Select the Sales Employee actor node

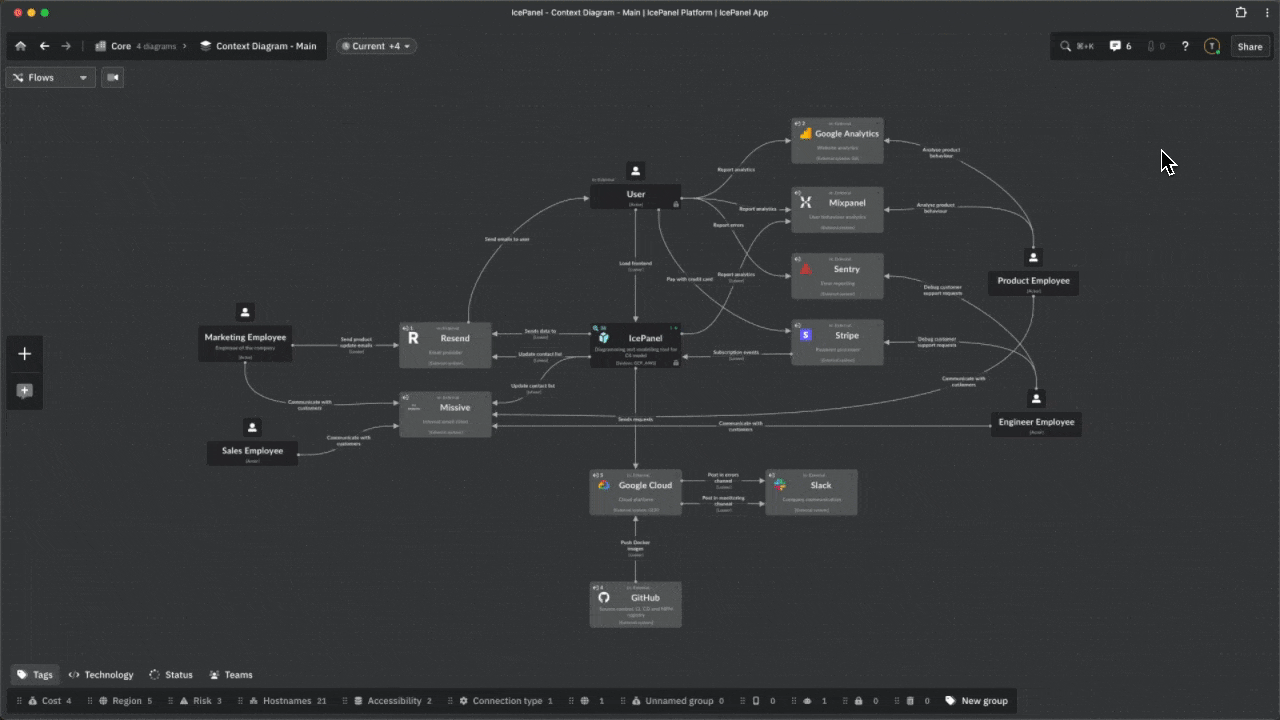tap(252, 453)
